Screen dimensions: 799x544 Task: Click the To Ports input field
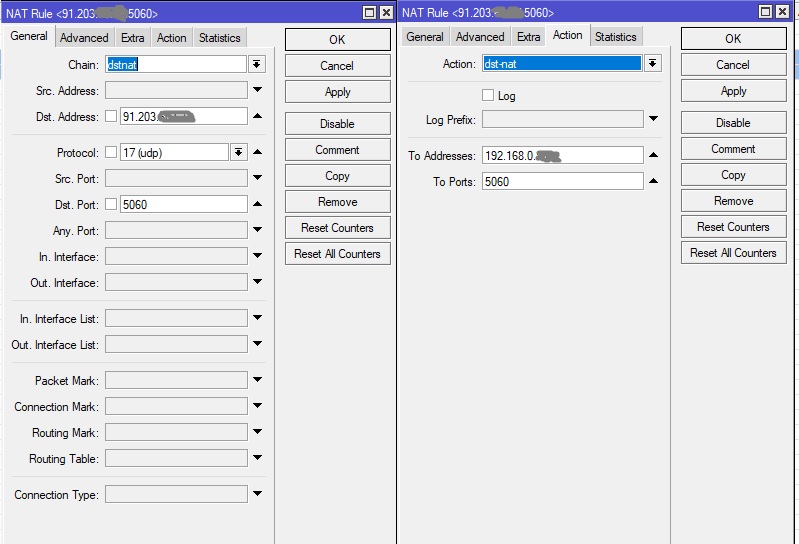click(562, 182)
